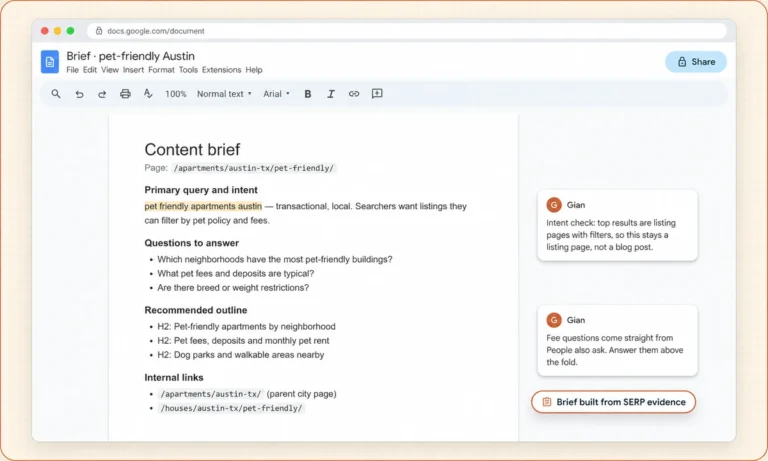Click H2: Dog parks and walkable areas nearby
This screenshot has width=768, height=461.
pyautogui.click(x=240, y=355)
